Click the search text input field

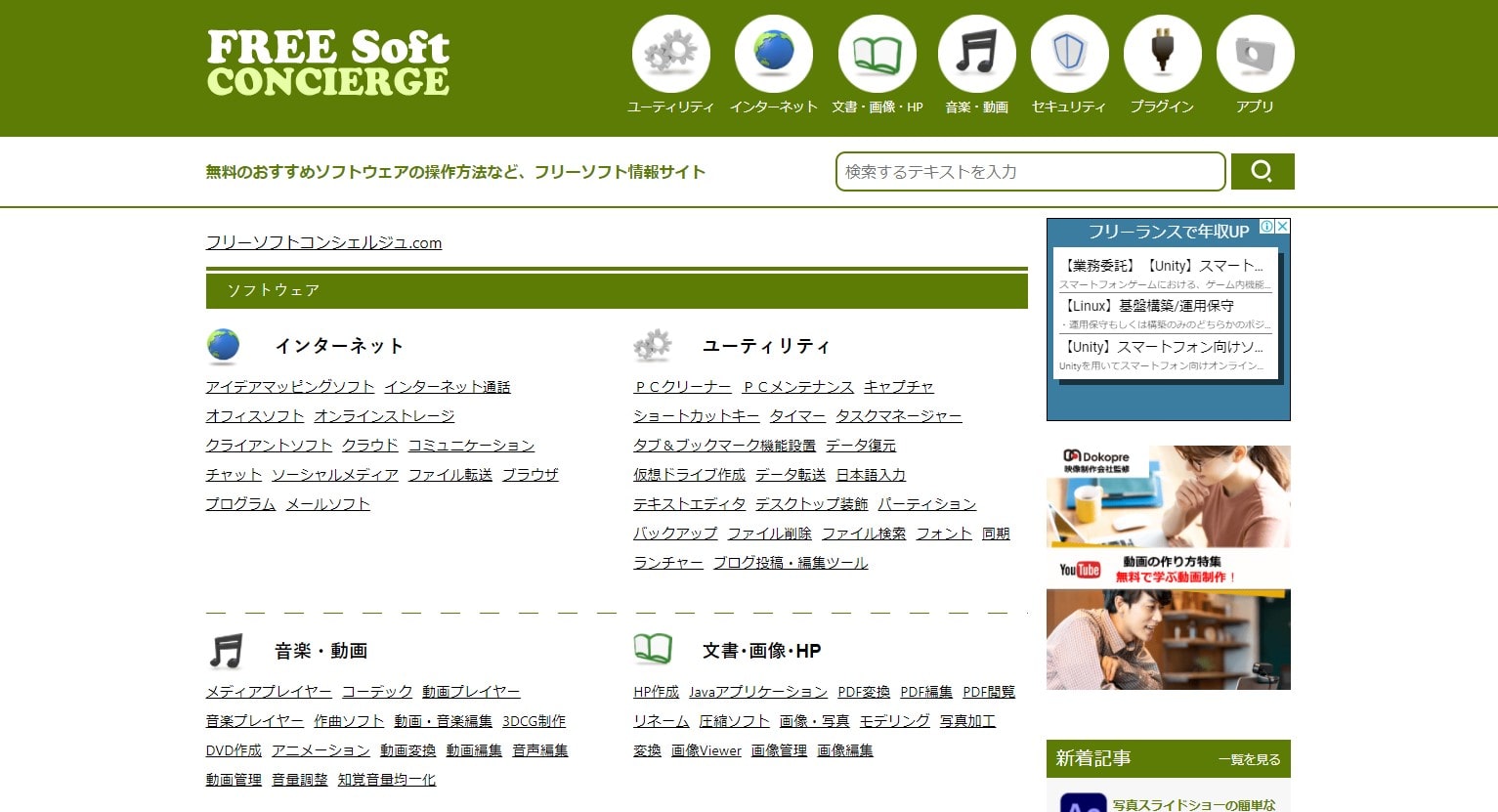pos(1030,171)
